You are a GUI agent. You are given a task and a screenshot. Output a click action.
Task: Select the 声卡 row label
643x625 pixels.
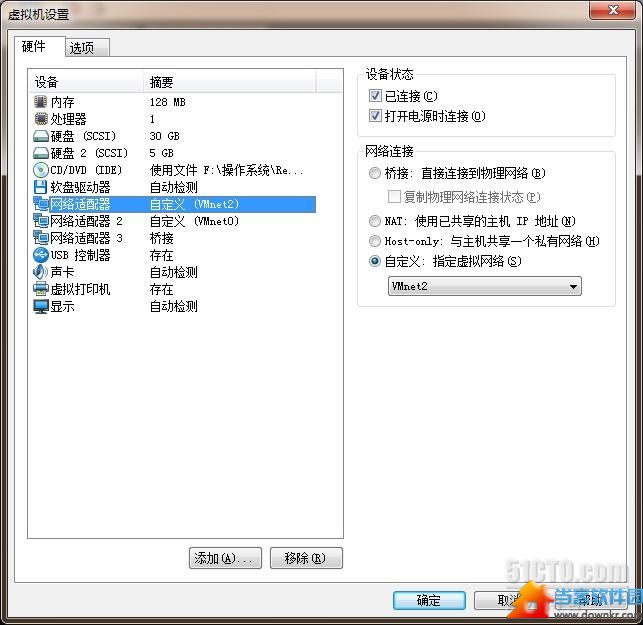coord(62,272)
